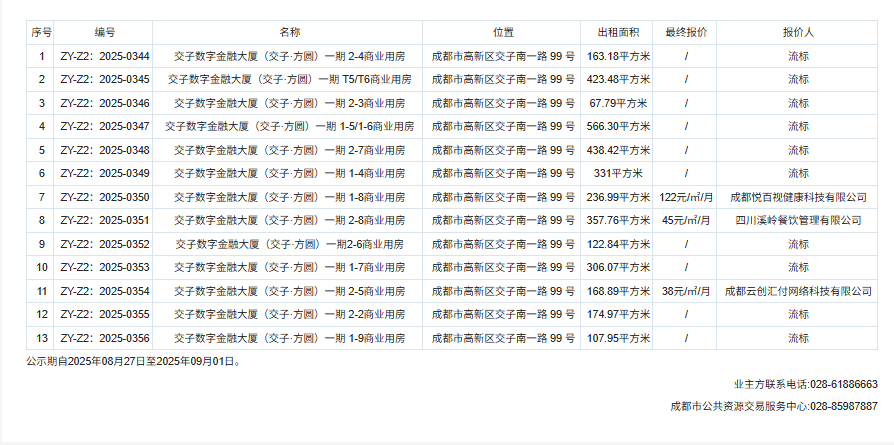Viewport: 894px width, 445px height.
Task: Click the 序号 column header
Action: pos(41,33)
